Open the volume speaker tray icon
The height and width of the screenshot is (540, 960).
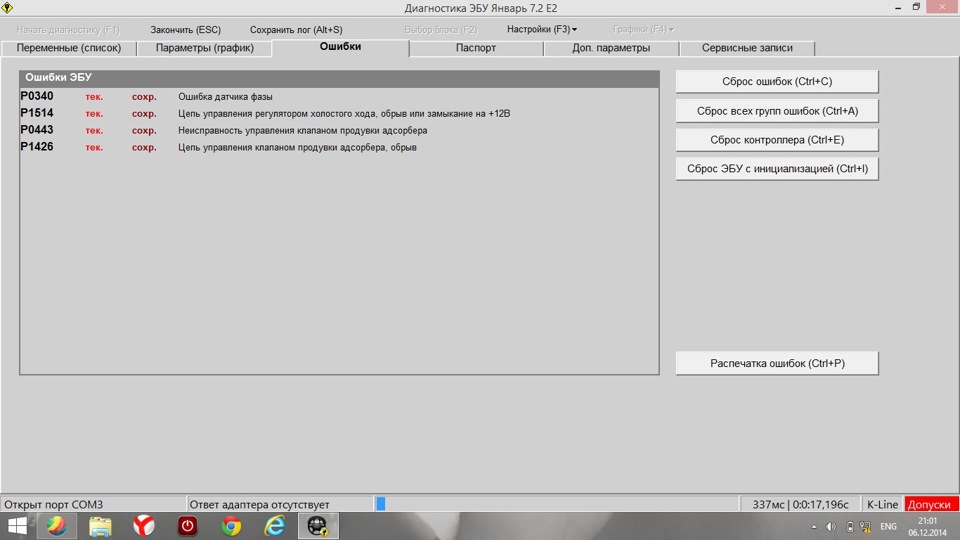(x=831, y=527)
